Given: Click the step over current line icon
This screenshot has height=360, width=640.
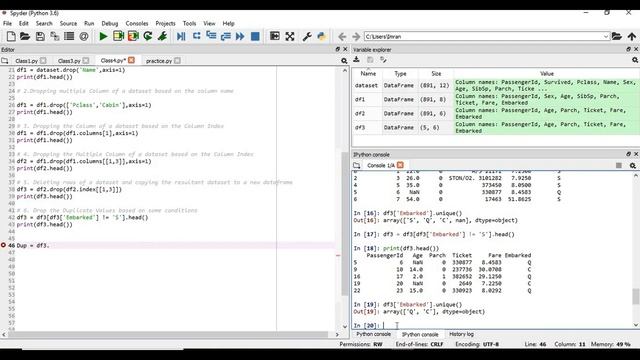Looking at the screenshot, I should pos(196,36).
